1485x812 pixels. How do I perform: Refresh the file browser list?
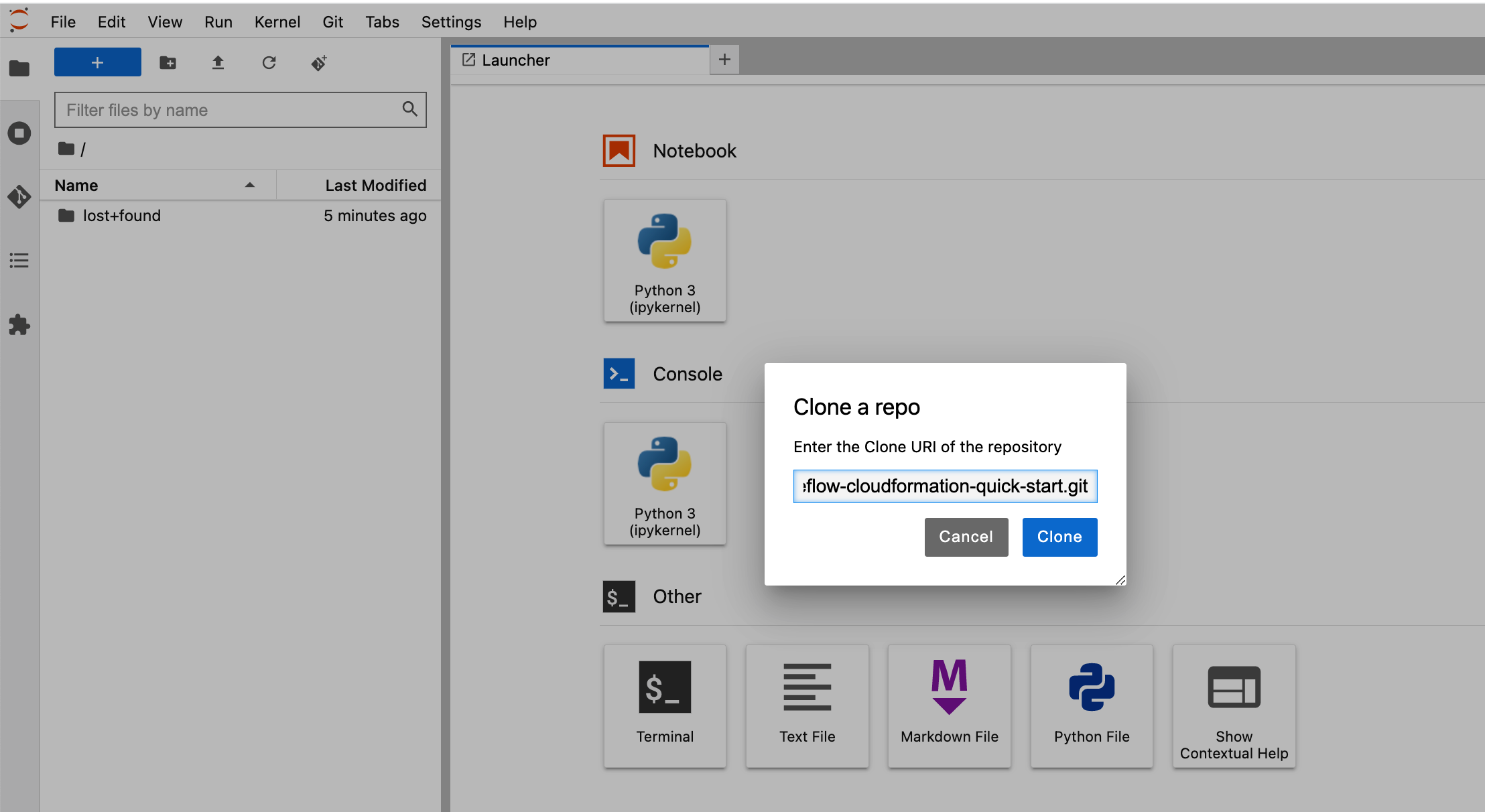(269, 63)
